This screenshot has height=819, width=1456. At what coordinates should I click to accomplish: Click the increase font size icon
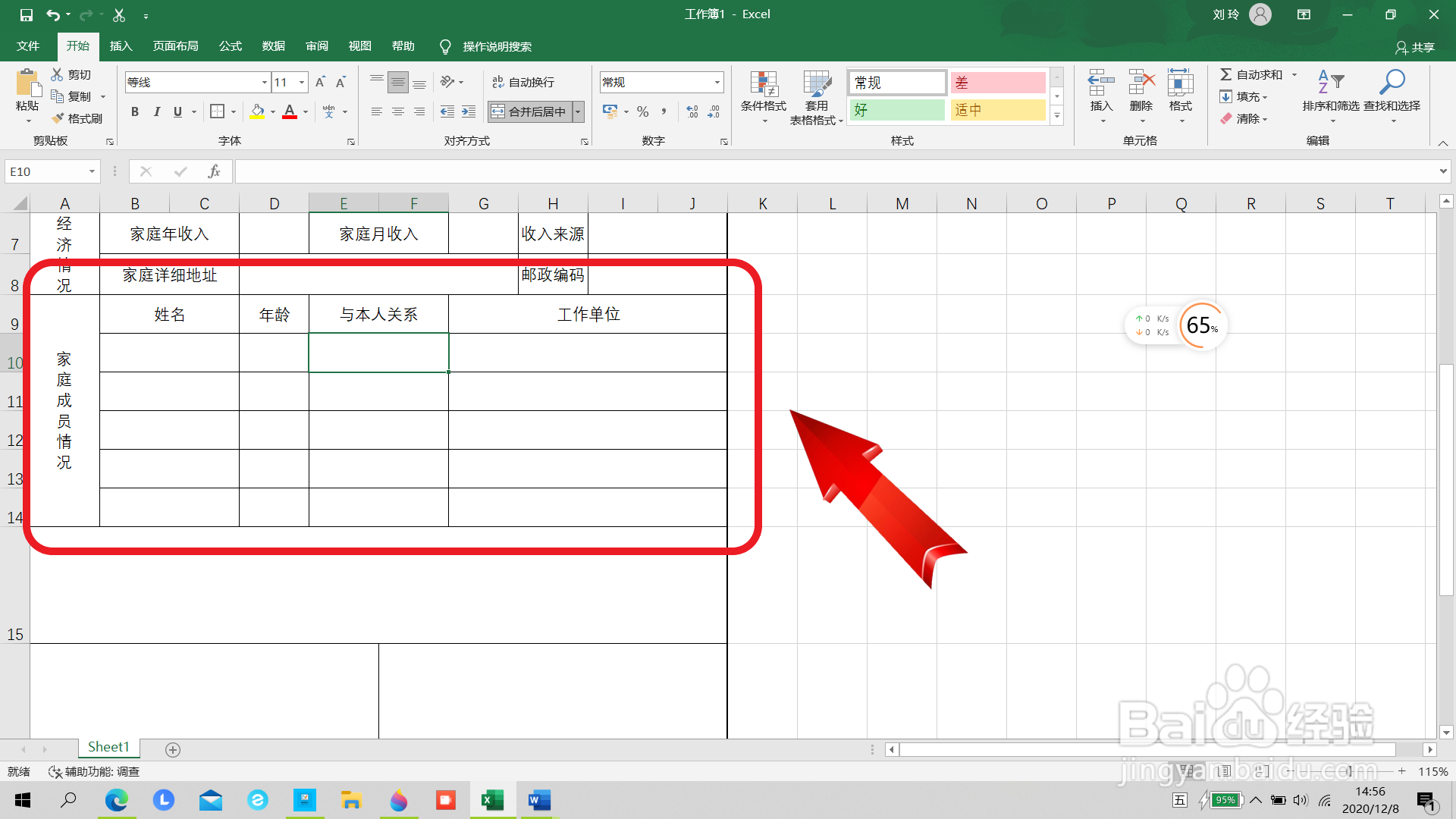(x=320, y=82)
